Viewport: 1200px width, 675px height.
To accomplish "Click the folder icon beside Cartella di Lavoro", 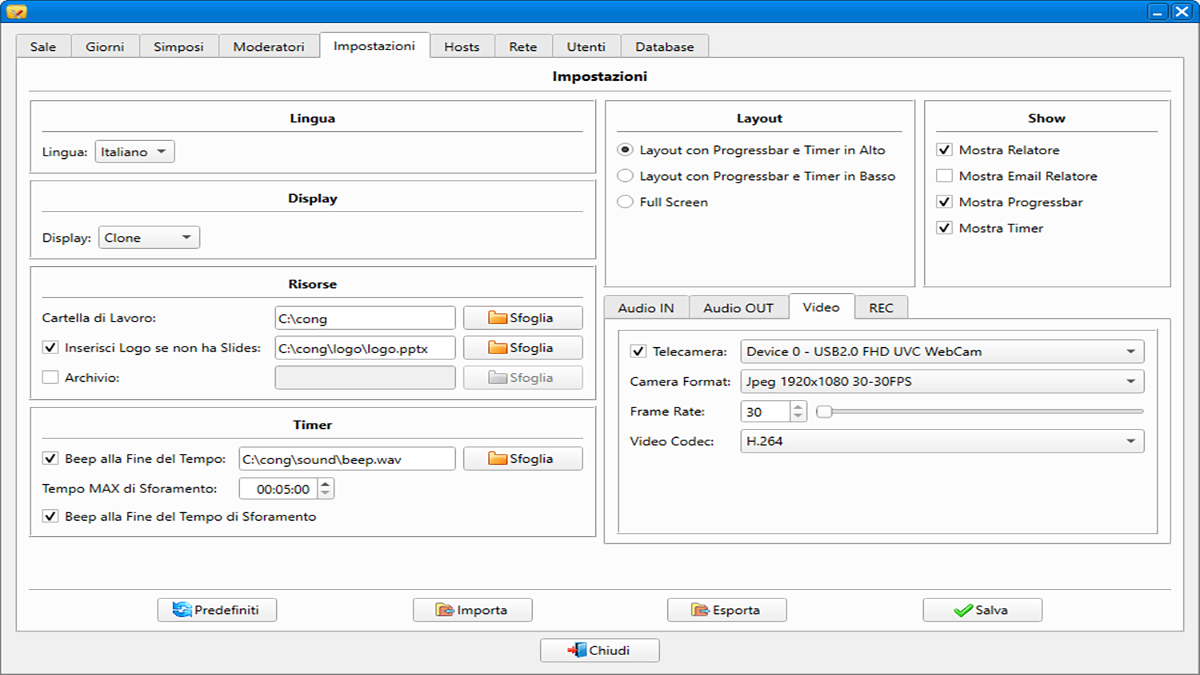I will (x=498, y=318).
